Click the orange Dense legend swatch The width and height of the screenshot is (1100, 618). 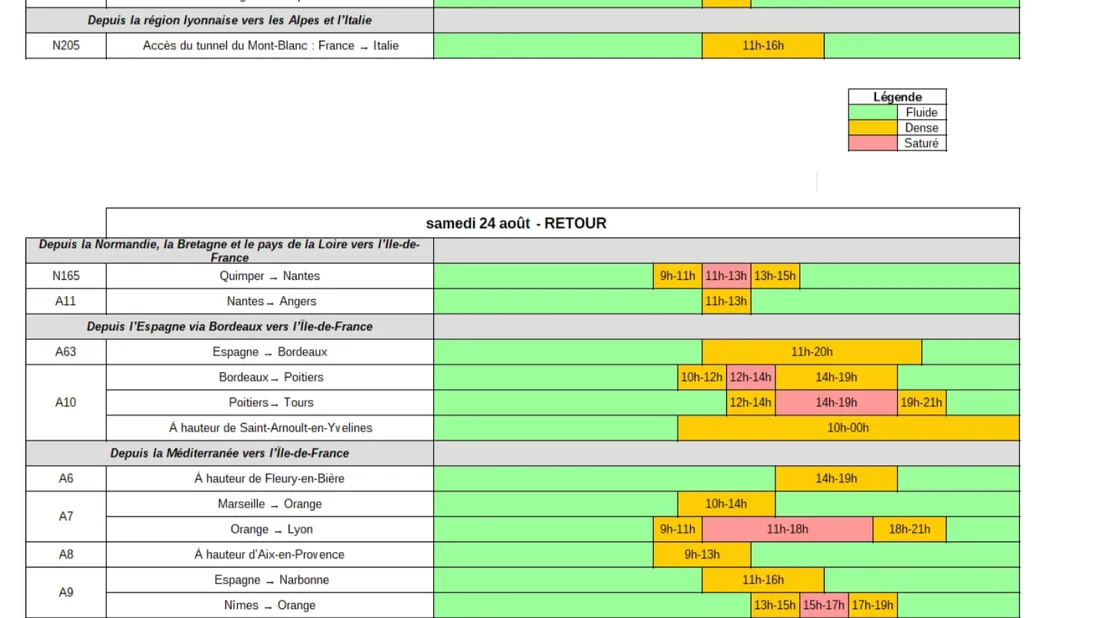point(872,128)
